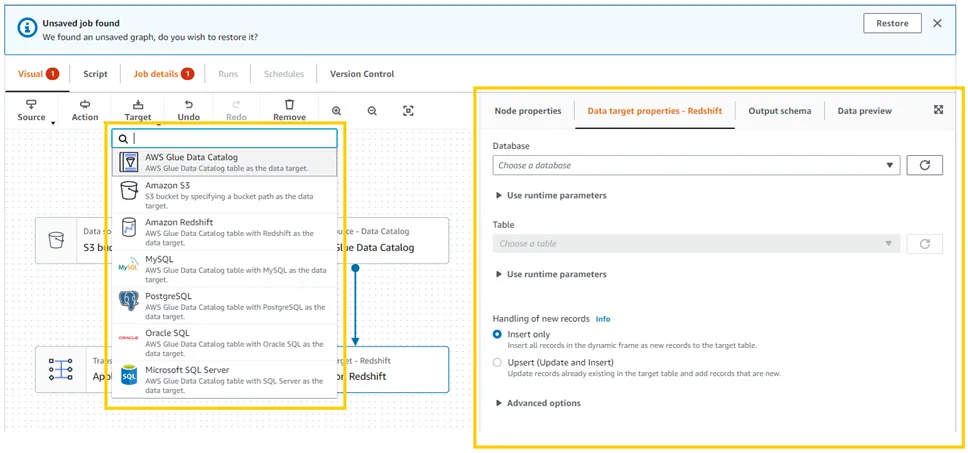Fit the graph to the view
968x453 pixels.
click(408, 111)
